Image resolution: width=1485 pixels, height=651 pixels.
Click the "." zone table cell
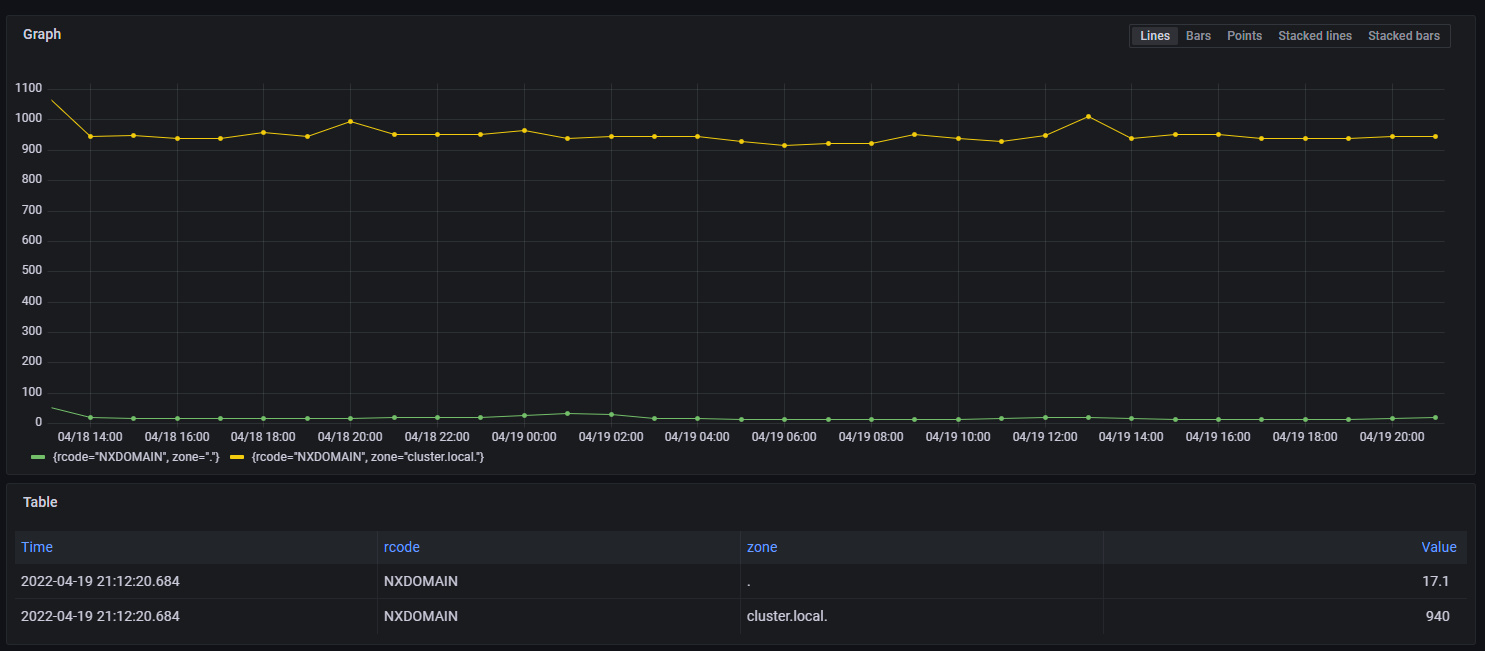(921, 581)
